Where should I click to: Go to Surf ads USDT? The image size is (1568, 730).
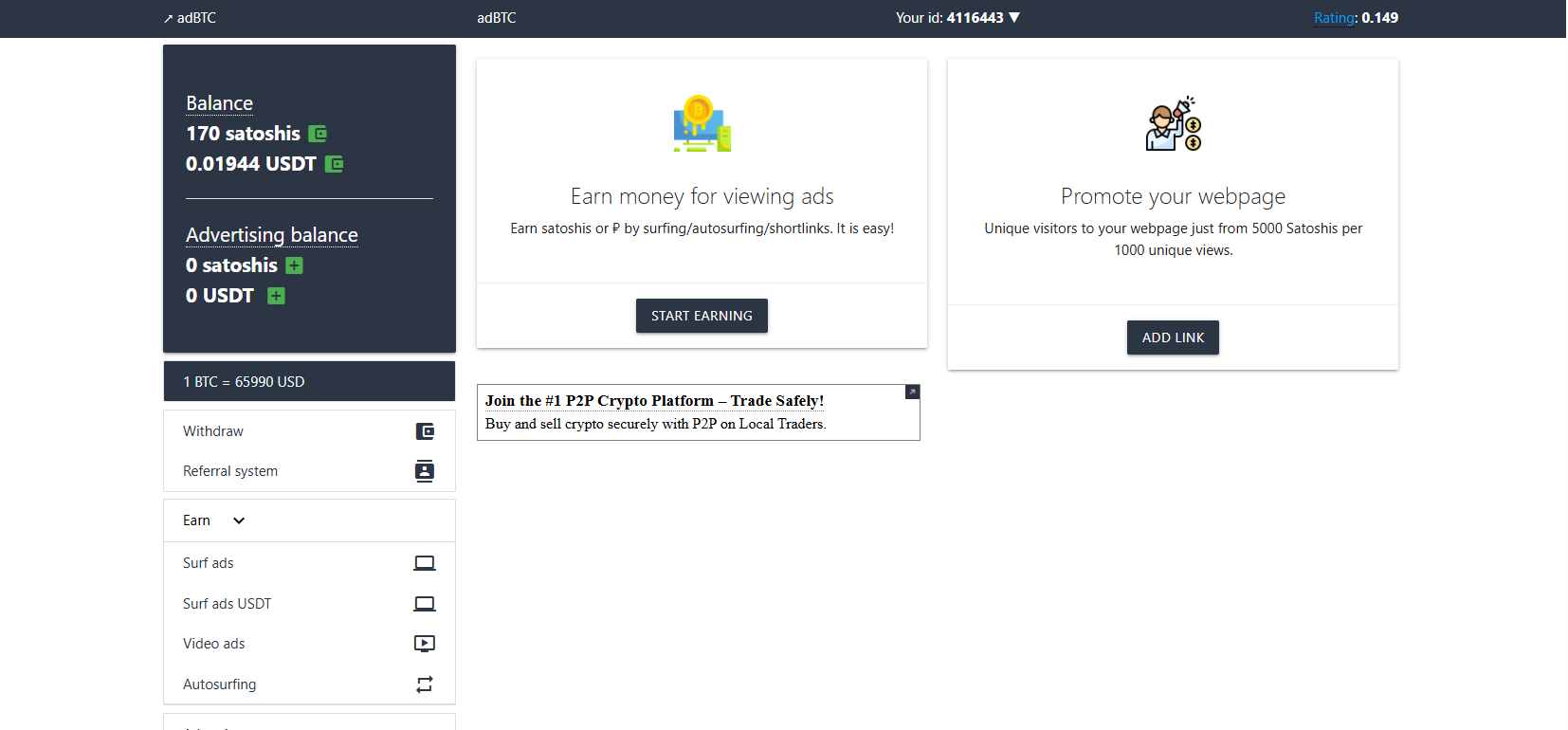[x=309, y=604]
